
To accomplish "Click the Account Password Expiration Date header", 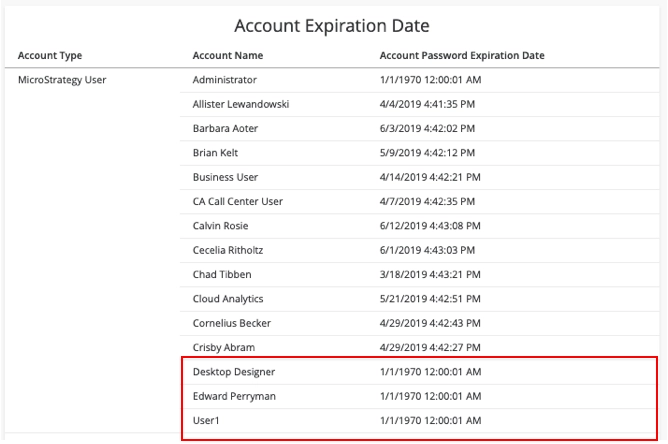I will (462, 55).
